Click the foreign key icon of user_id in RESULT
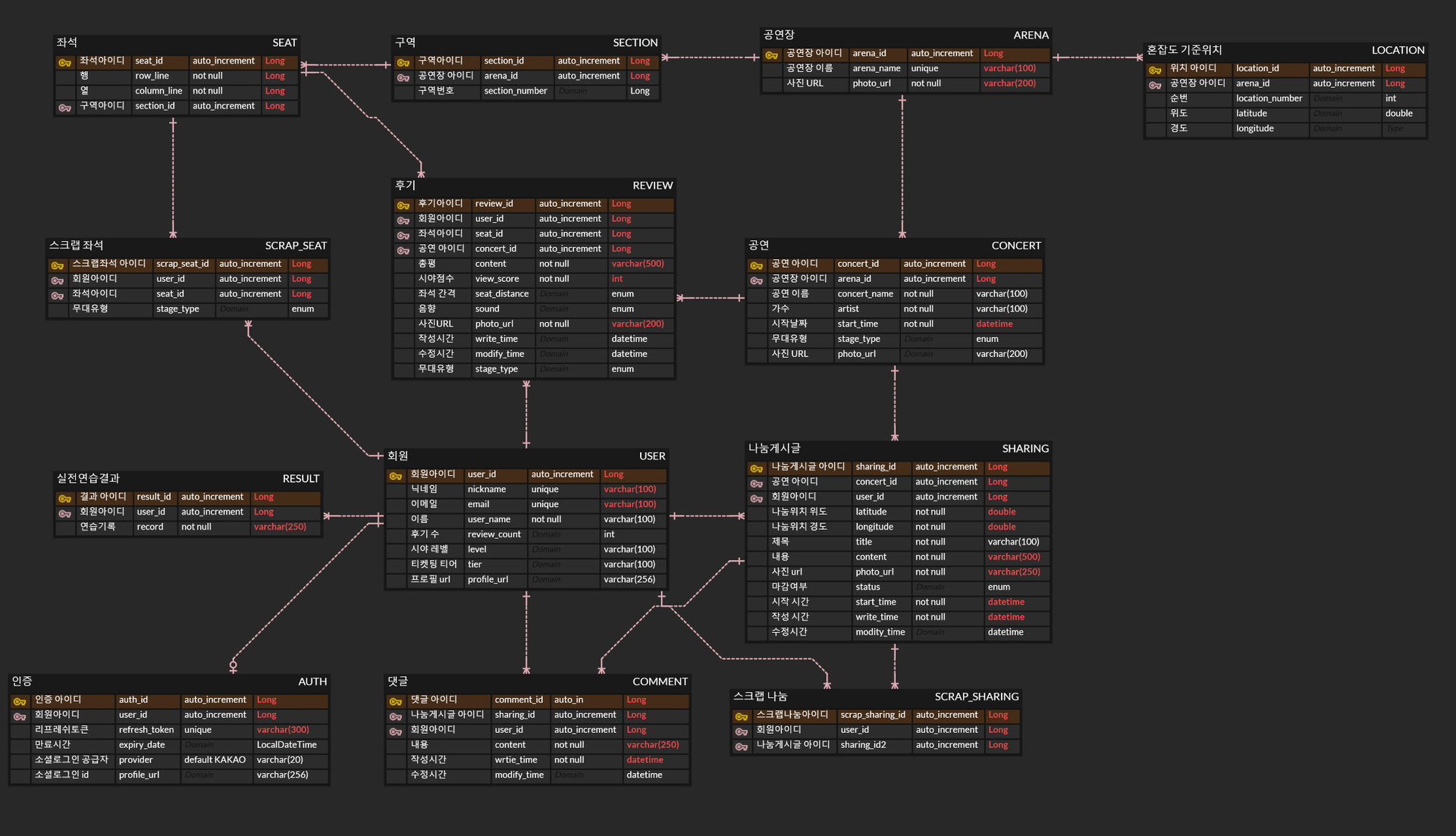1456x836 pixels. tap(64, 513)
